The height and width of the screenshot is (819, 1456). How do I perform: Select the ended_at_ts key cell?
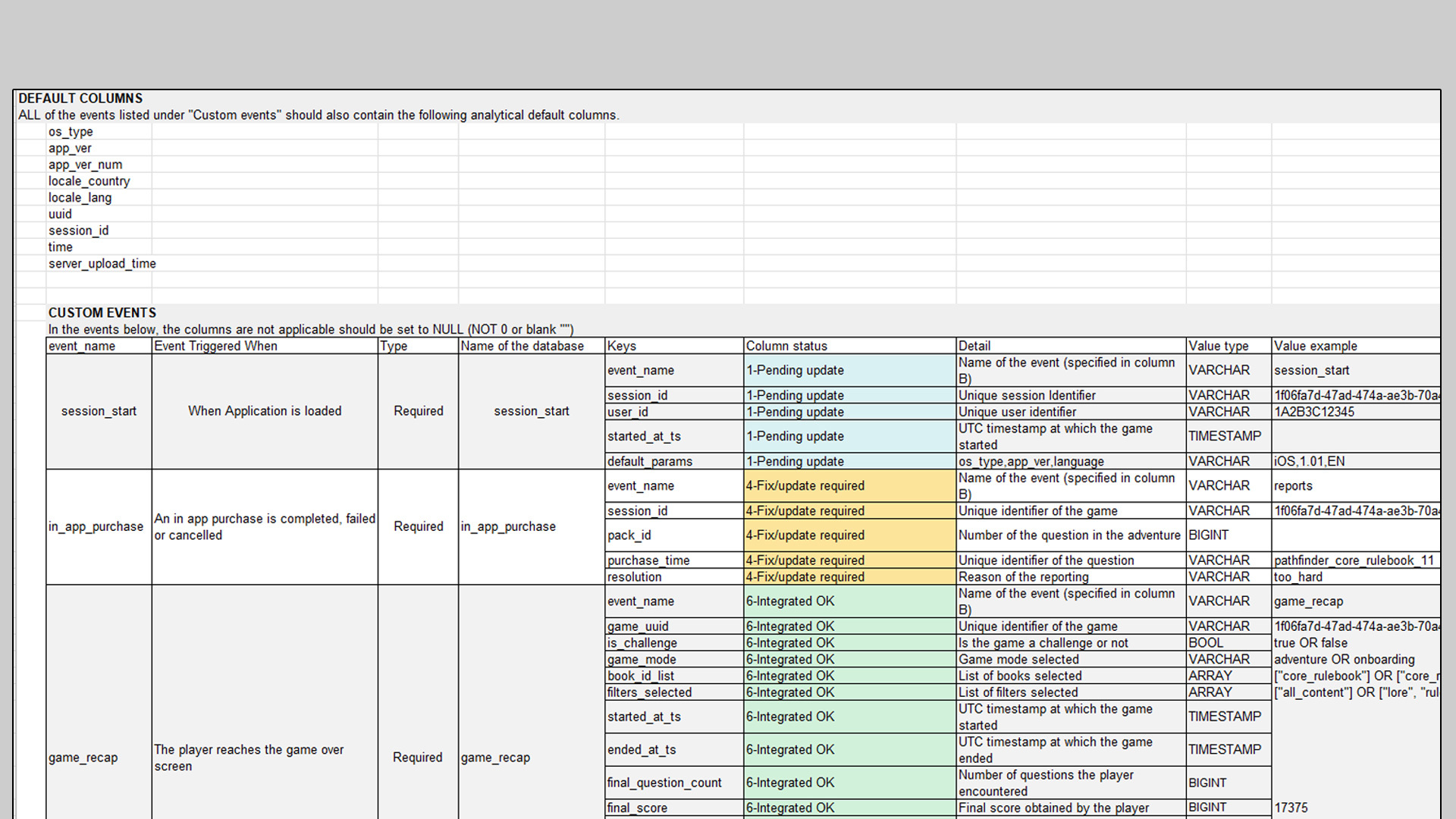click(x=674, y=750)
